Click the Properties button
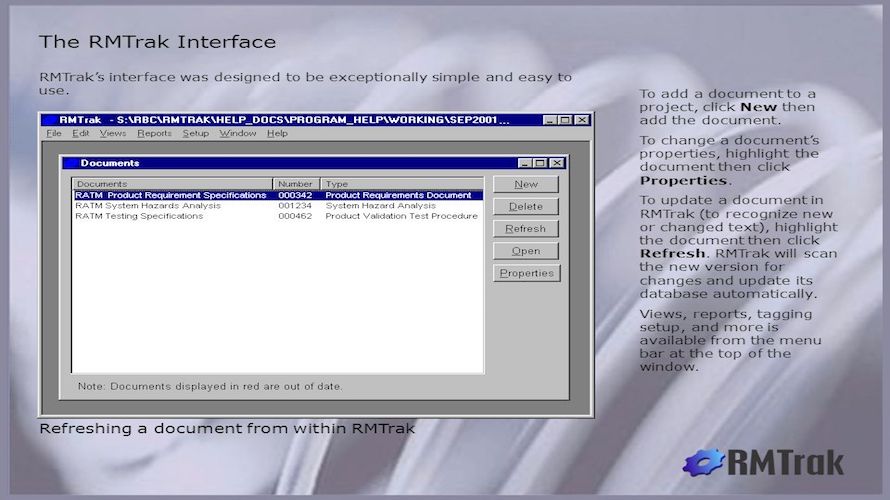This screenshot has height=500, width=890. [x=527, y=273]
